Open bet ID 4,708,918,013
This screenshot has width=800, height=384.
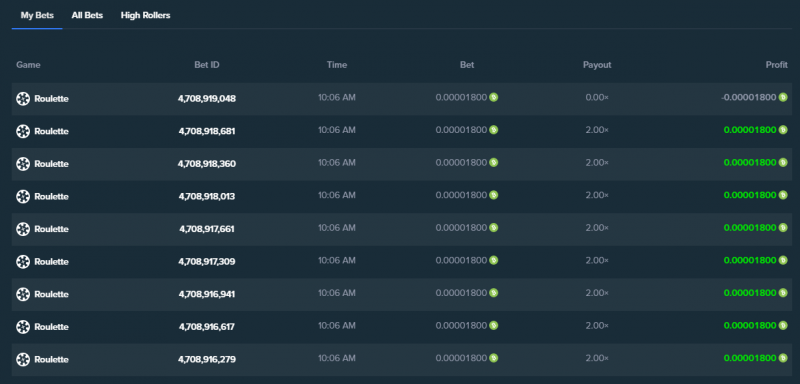click(x=207, y=196)
